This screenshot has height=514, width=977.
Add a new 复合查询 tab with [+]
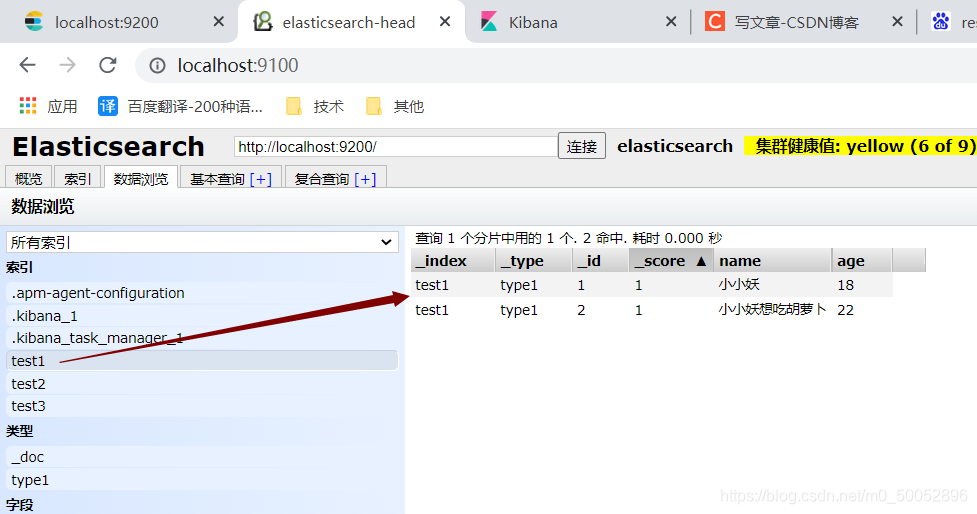[x=365, y=179]
